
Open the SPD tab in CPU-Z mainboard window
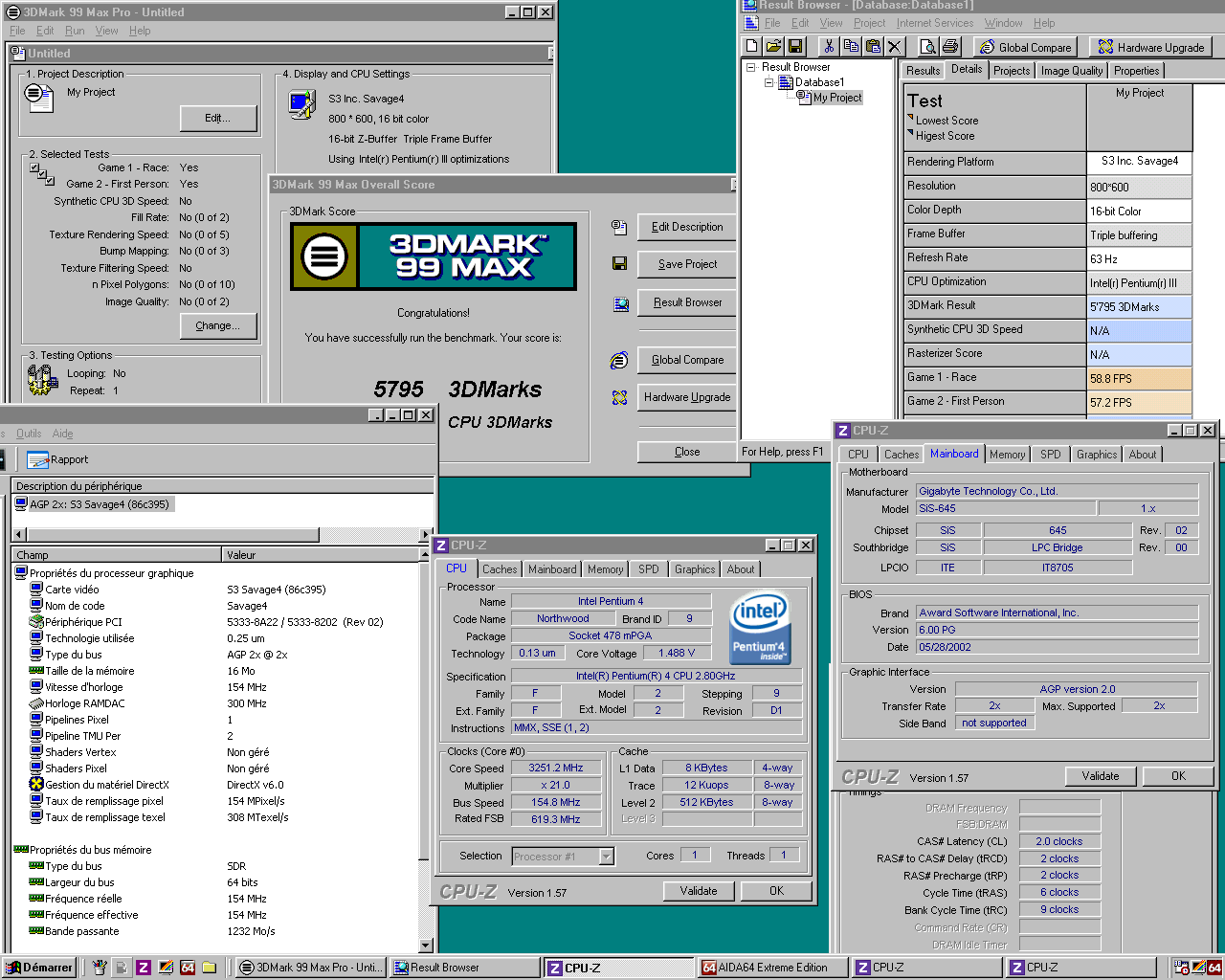click(x=1051, y=455)
